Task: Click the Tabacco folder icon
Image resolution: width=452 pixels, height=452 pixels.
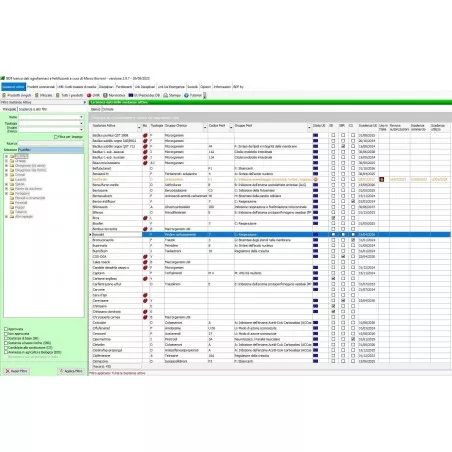Action: coord(12,212)
